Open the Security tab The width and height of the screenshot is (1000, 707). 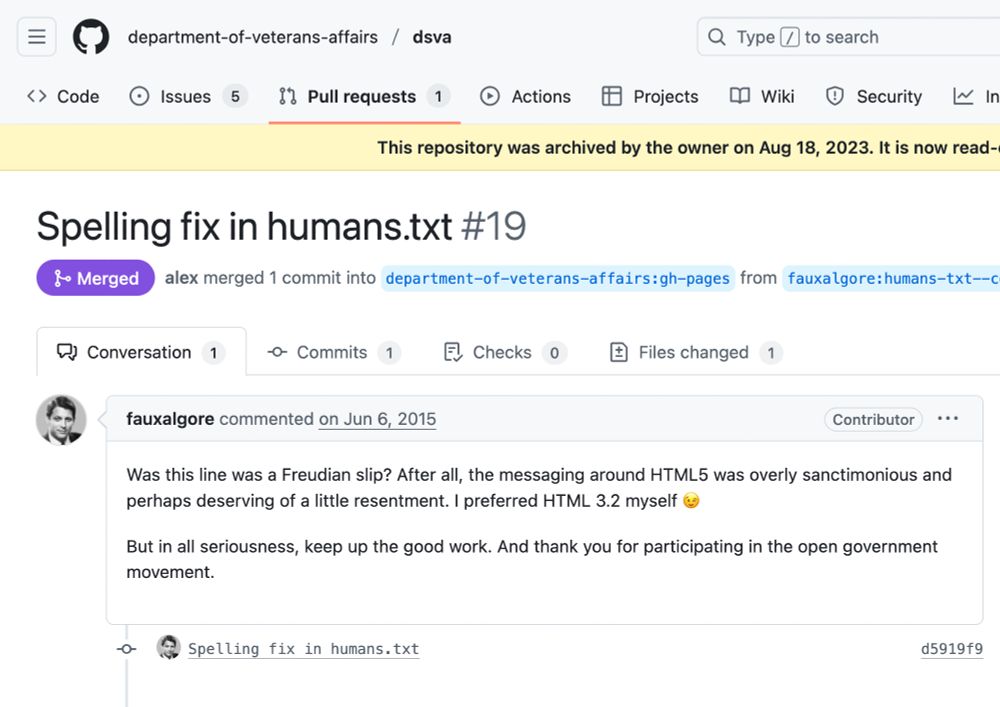tap(874, 96)
